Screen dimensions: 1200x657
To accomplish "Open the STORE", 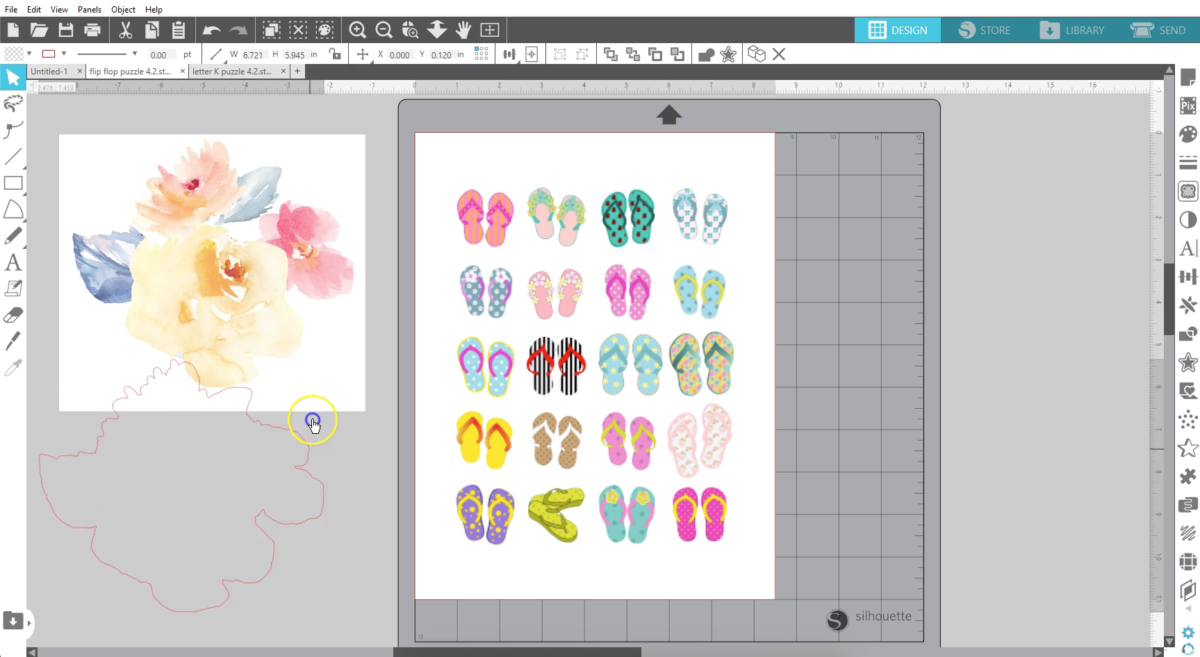I will (984, 30).
